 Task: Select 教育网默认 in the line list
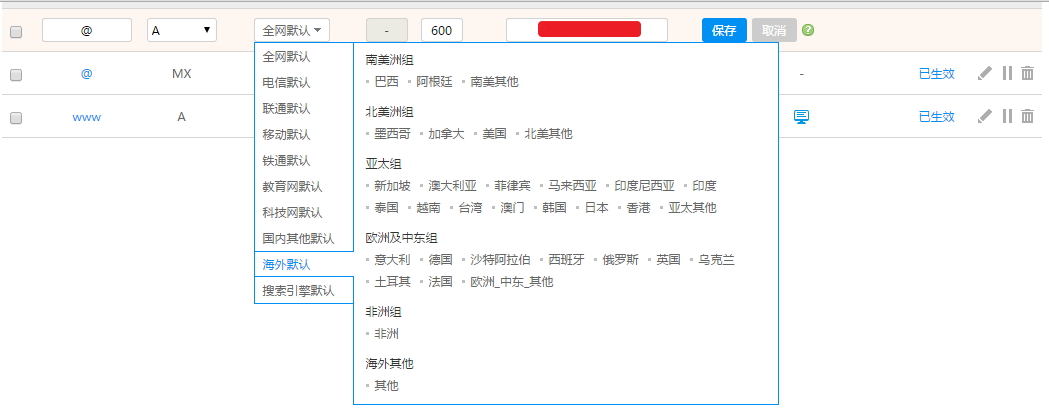(x=292, y=187)
